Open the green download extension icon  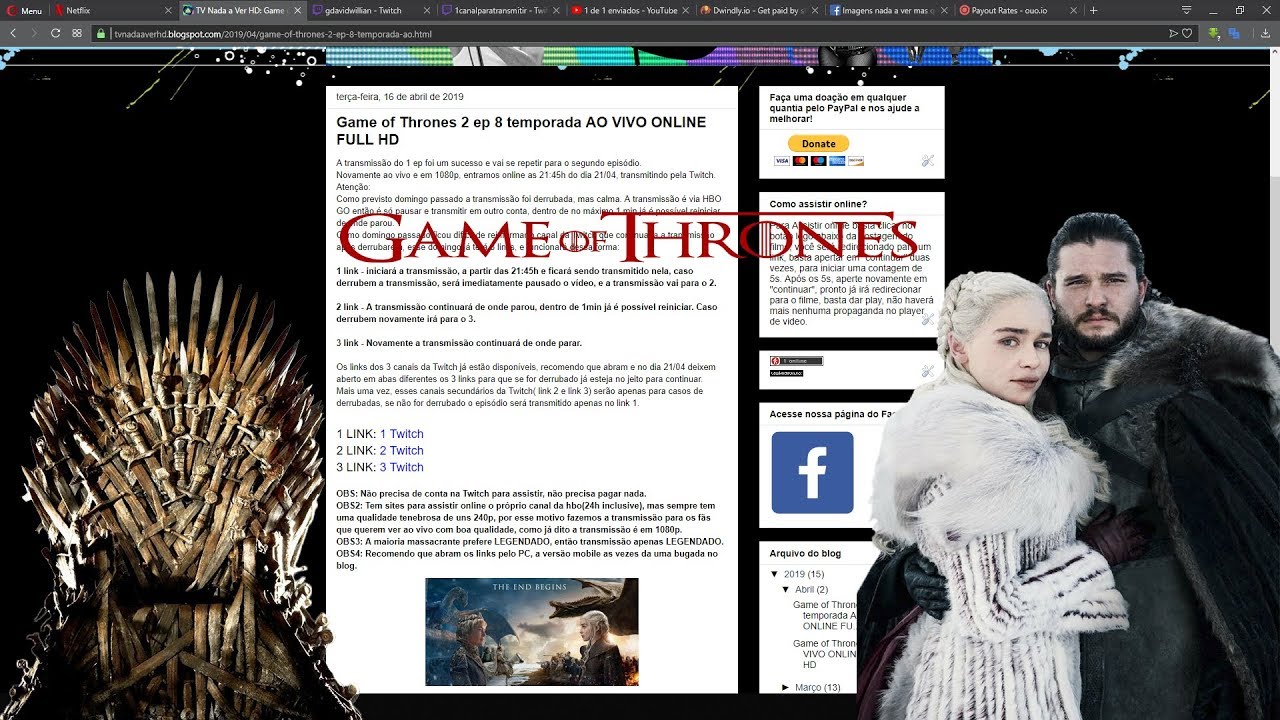tap(1214, 33)
